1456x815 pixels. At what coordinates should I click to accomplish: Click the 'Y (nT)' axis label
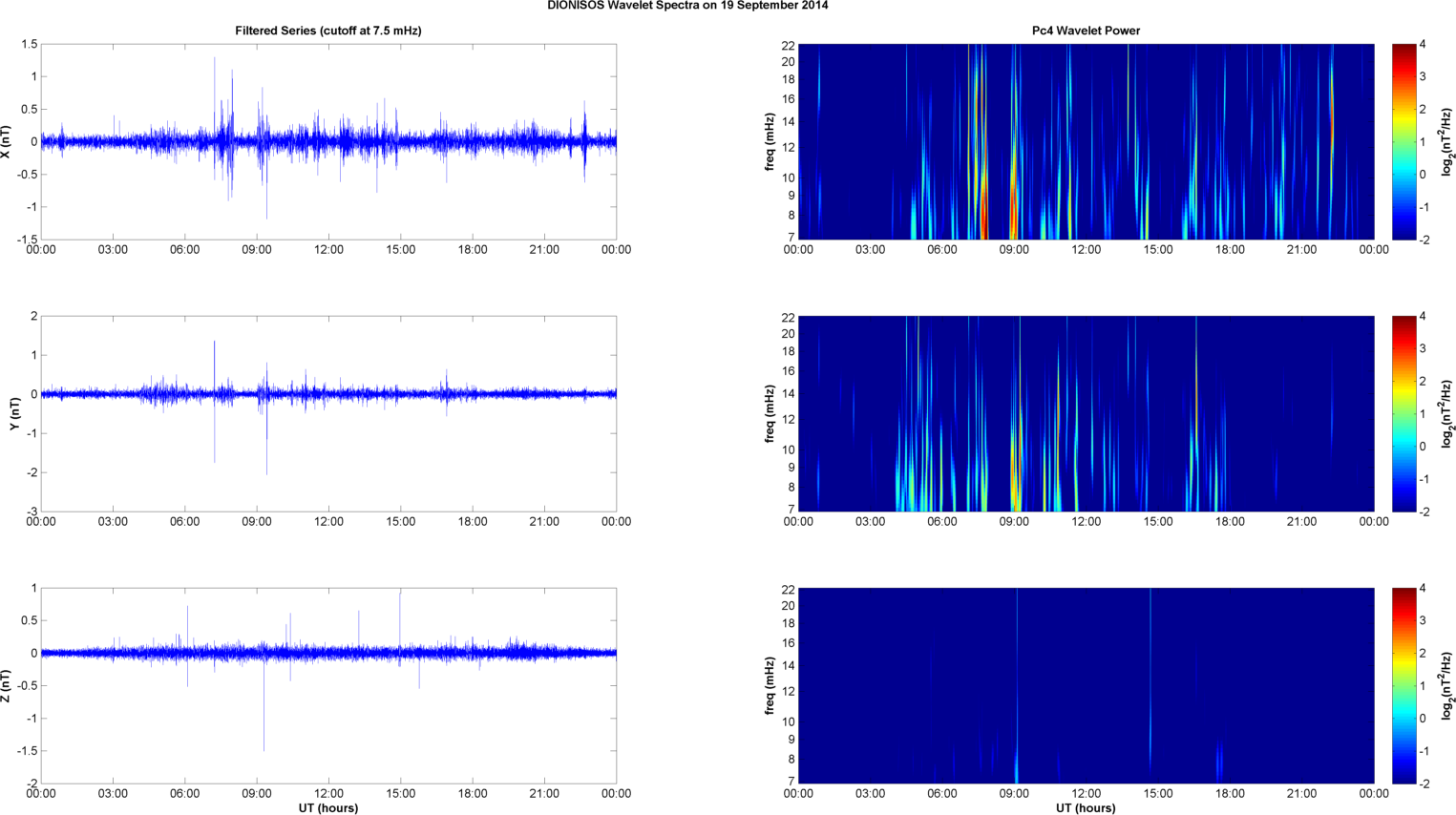14,413
